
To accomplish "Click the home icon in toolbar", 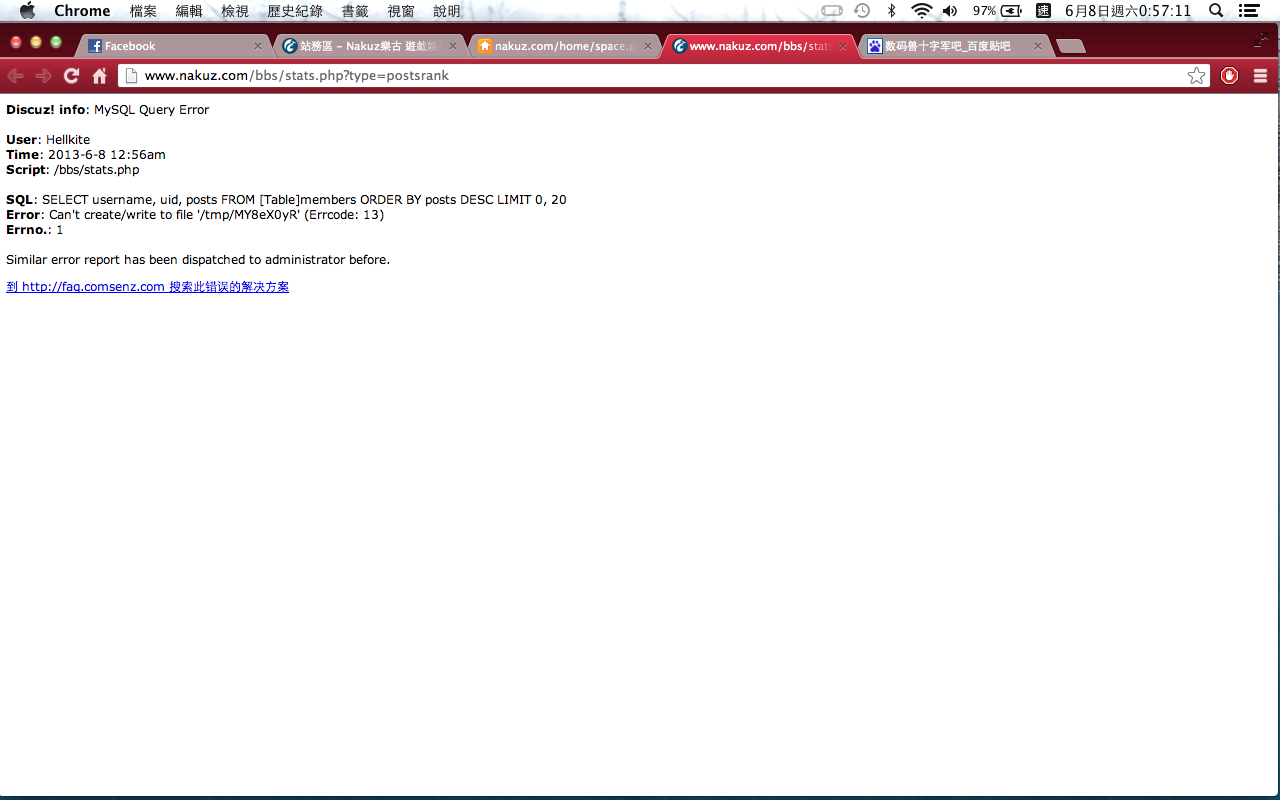I will coord(99,76).
